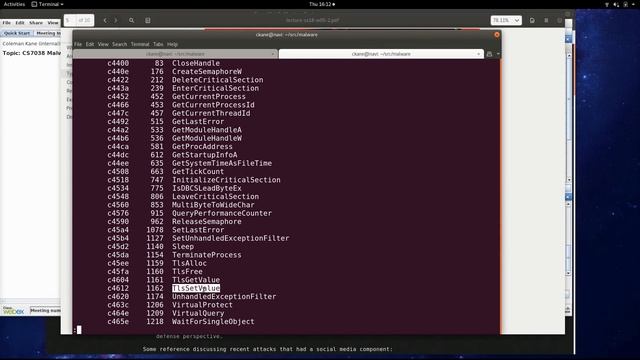Click the IsDBCSLeadByteEx entry
Image resolution: width=640 pixels, height=360 pixels.
pos(207,188)
